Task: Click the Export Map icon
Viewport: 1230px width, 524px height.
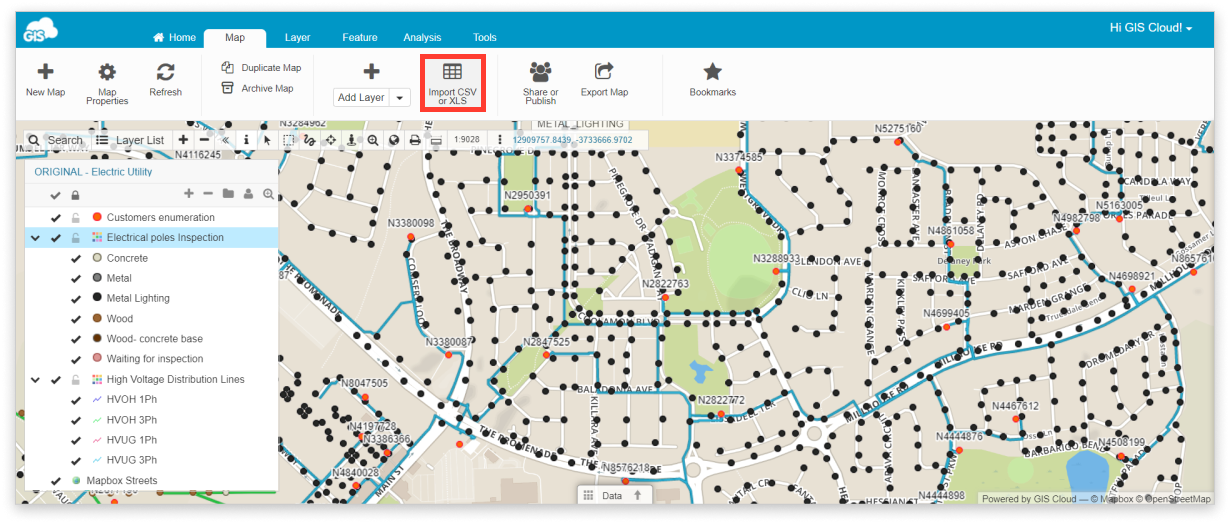Action: click(604, 71)
